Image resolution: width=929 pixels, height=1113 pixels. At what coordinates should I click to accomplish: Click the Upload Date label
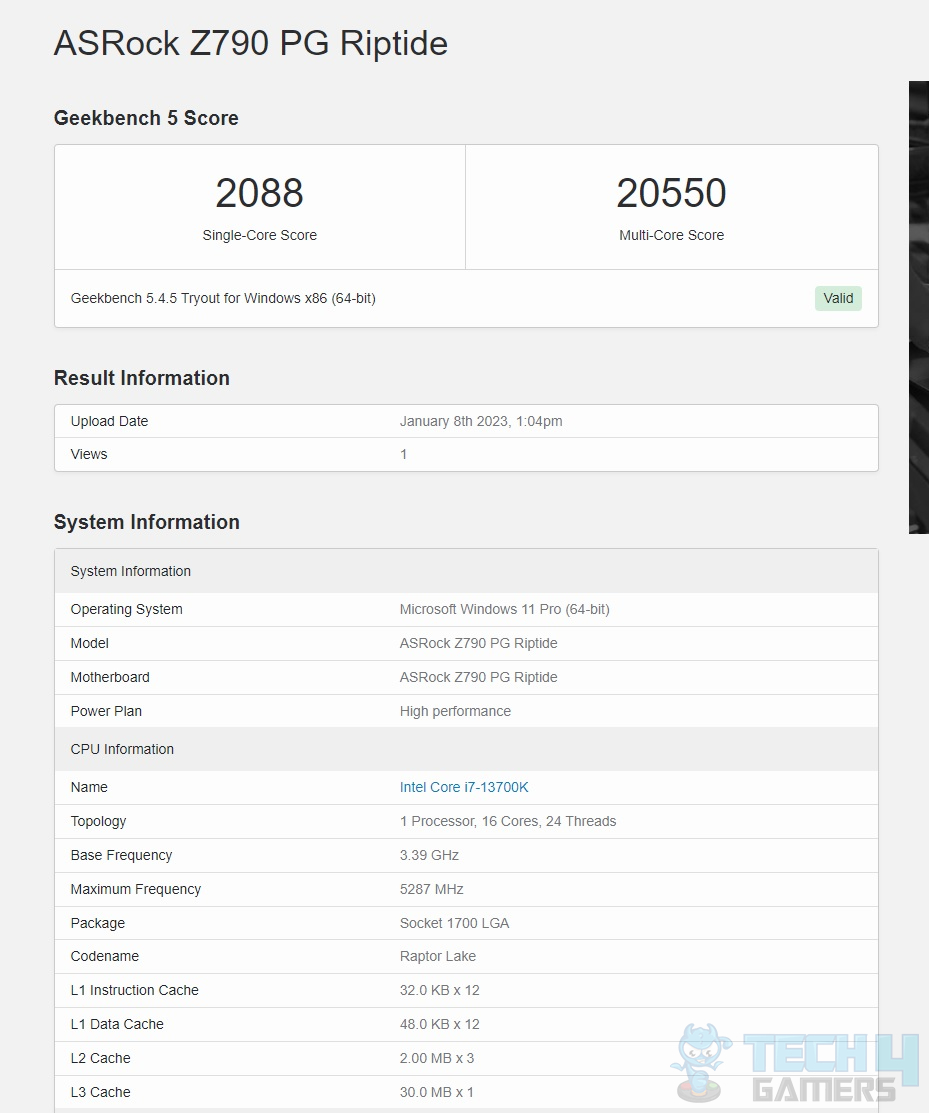click(x=109, y=421)
